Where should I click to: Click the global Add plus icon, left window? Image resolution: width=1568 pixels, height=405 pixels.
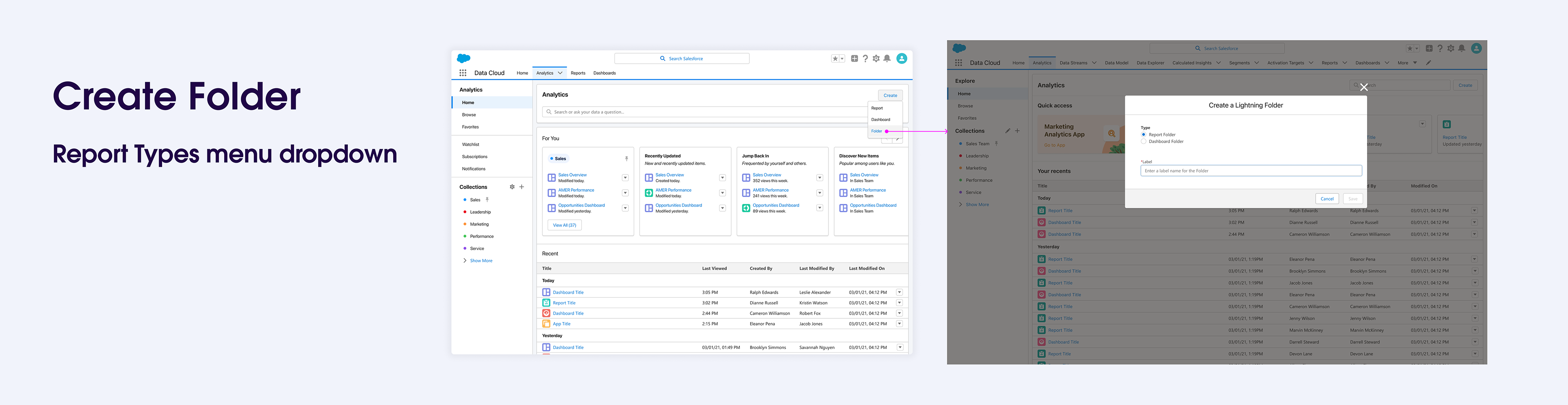[855, 58]
